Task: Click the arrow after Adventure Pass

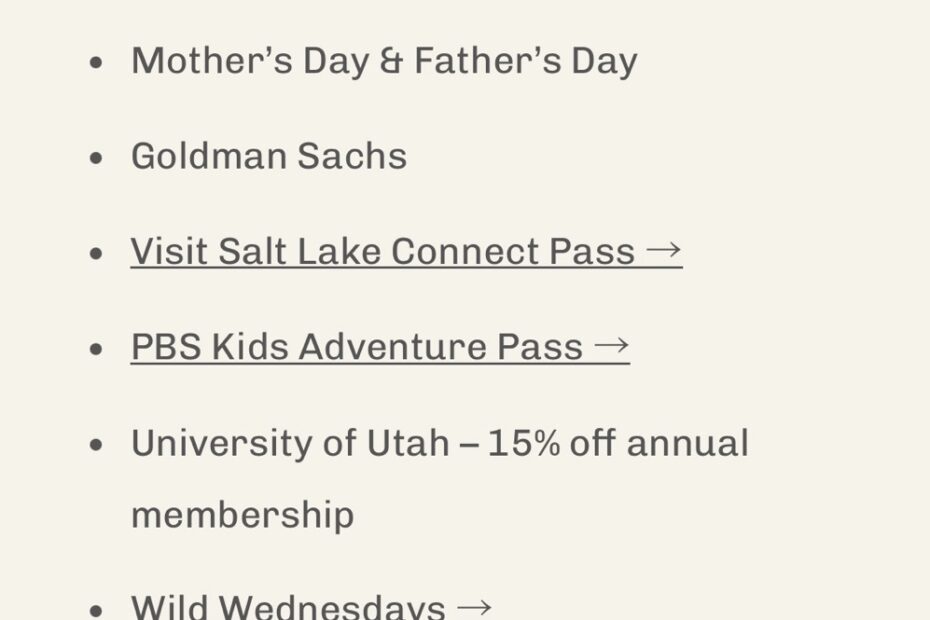Action: point(611,347)
